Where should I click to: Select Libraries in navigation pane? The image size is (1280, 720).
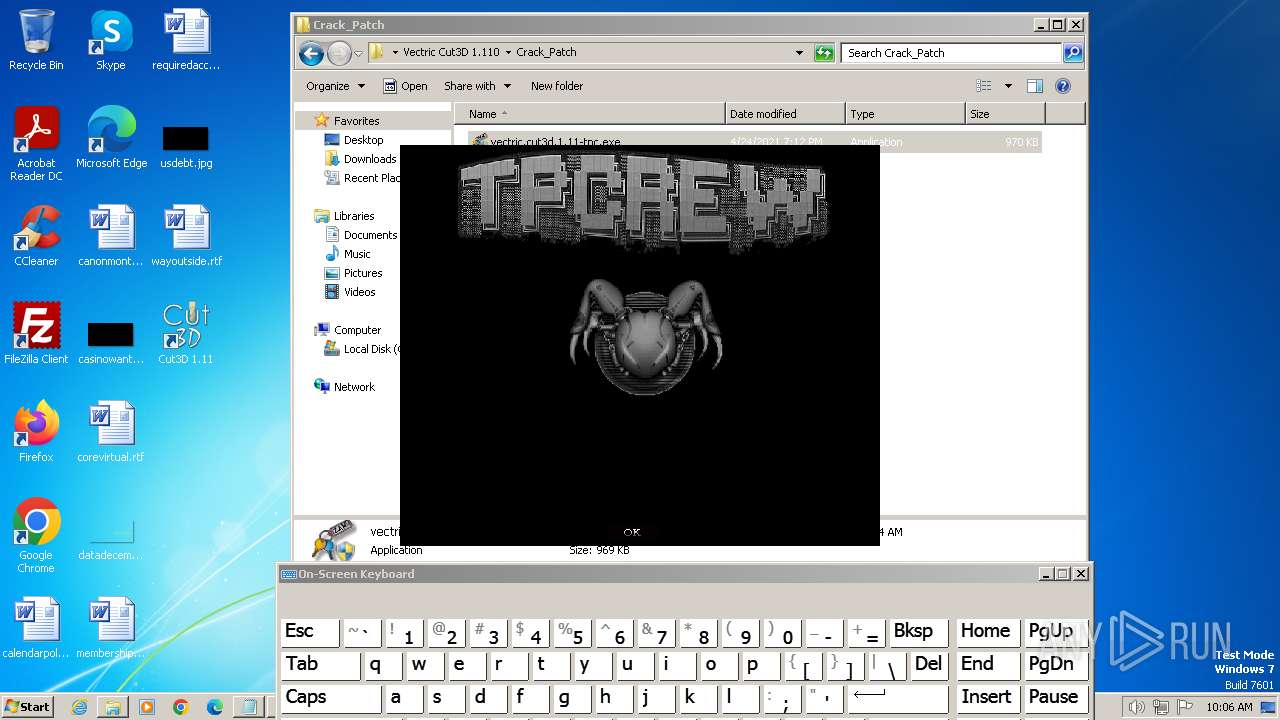tap(354, 216)
